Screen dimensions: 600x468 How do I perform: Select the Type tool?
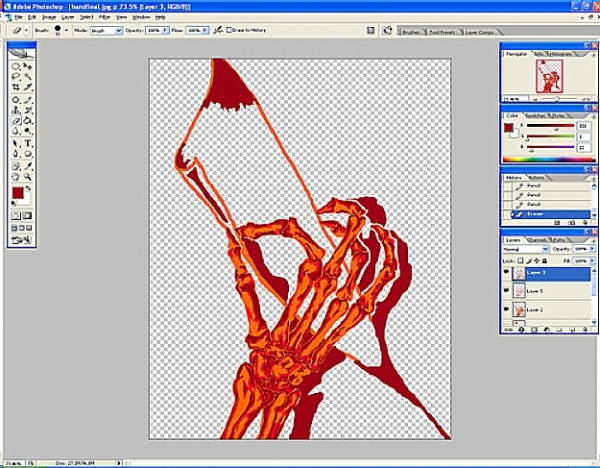pyautogui.click(x=28, y=144)
